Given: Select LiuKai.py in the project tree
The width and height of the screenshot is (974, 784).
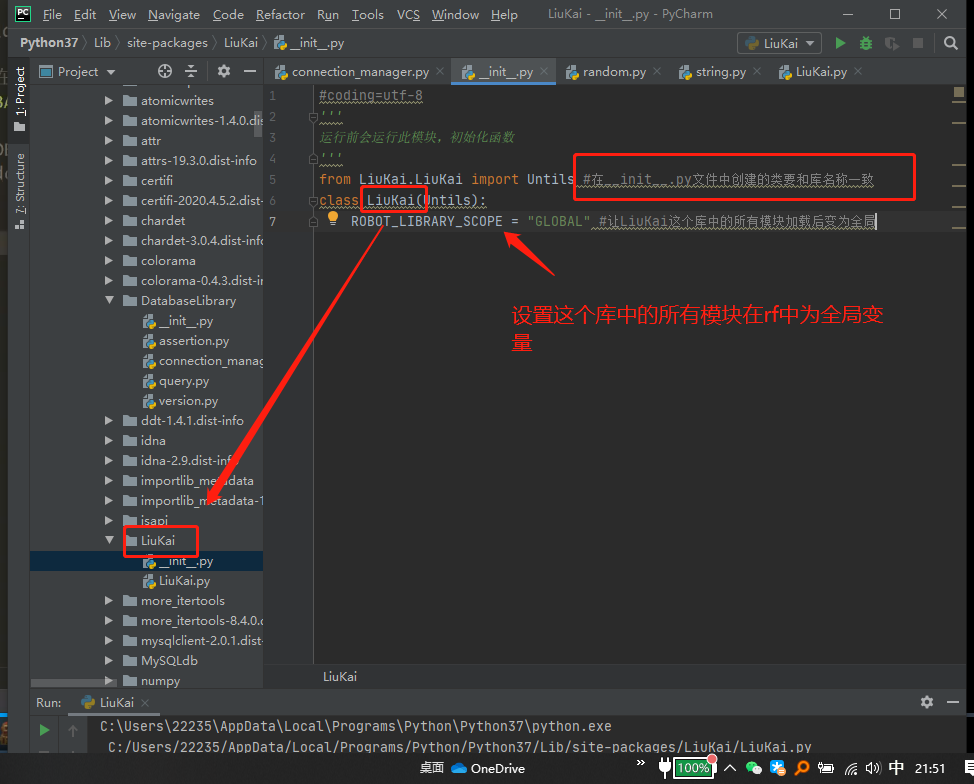Looking at the screenshot, I should click(184, 581).
